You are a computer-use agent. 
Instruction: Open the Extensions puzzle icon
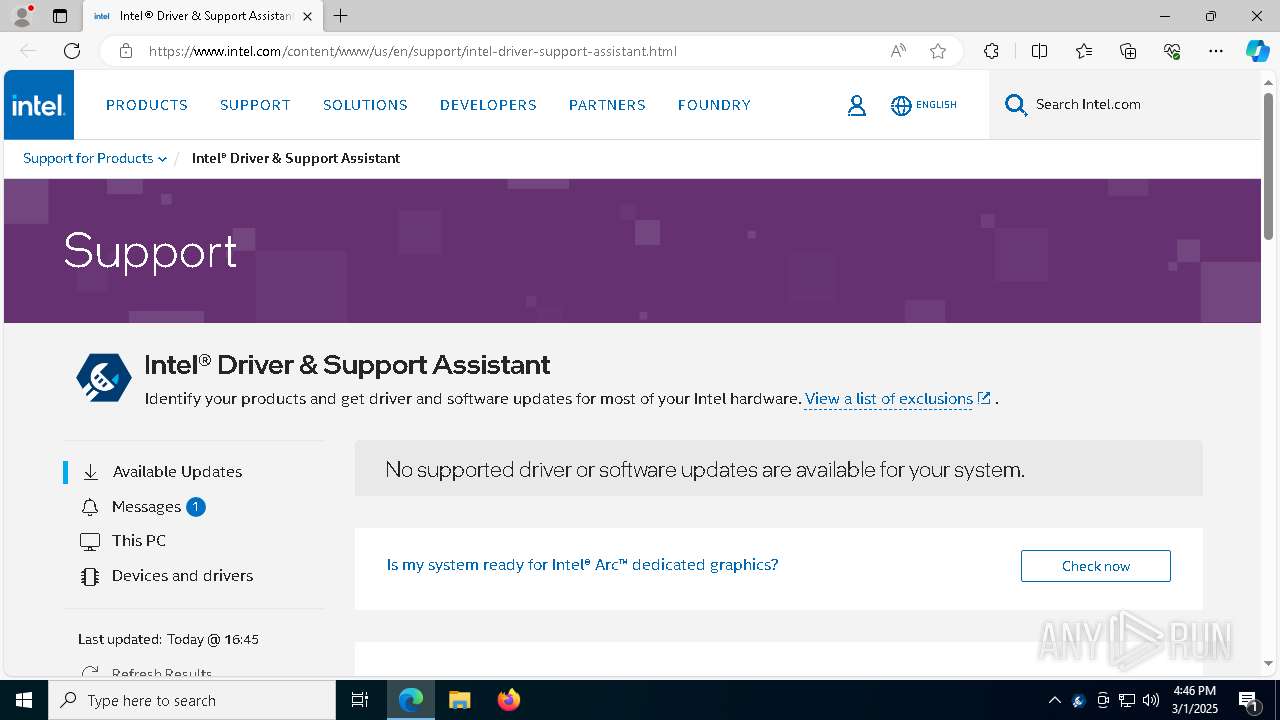tap(991, 51)
